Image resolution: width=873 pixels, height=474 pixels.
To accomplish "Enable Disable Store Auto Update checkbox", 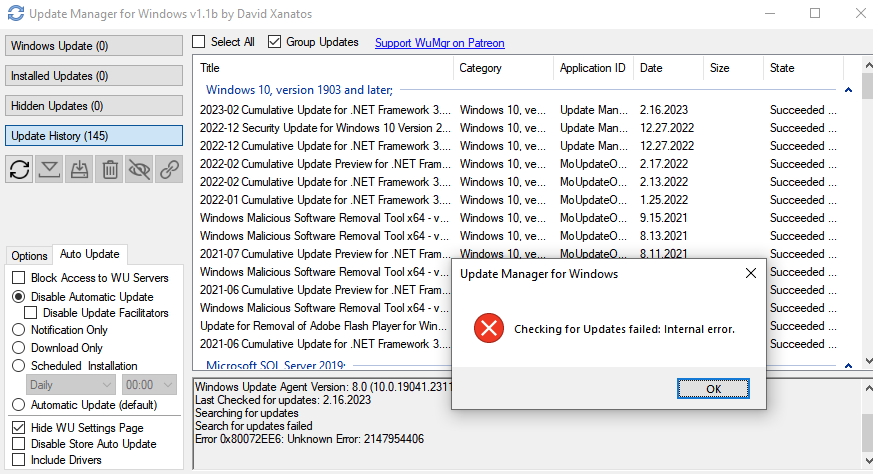I will coord(18,443).
